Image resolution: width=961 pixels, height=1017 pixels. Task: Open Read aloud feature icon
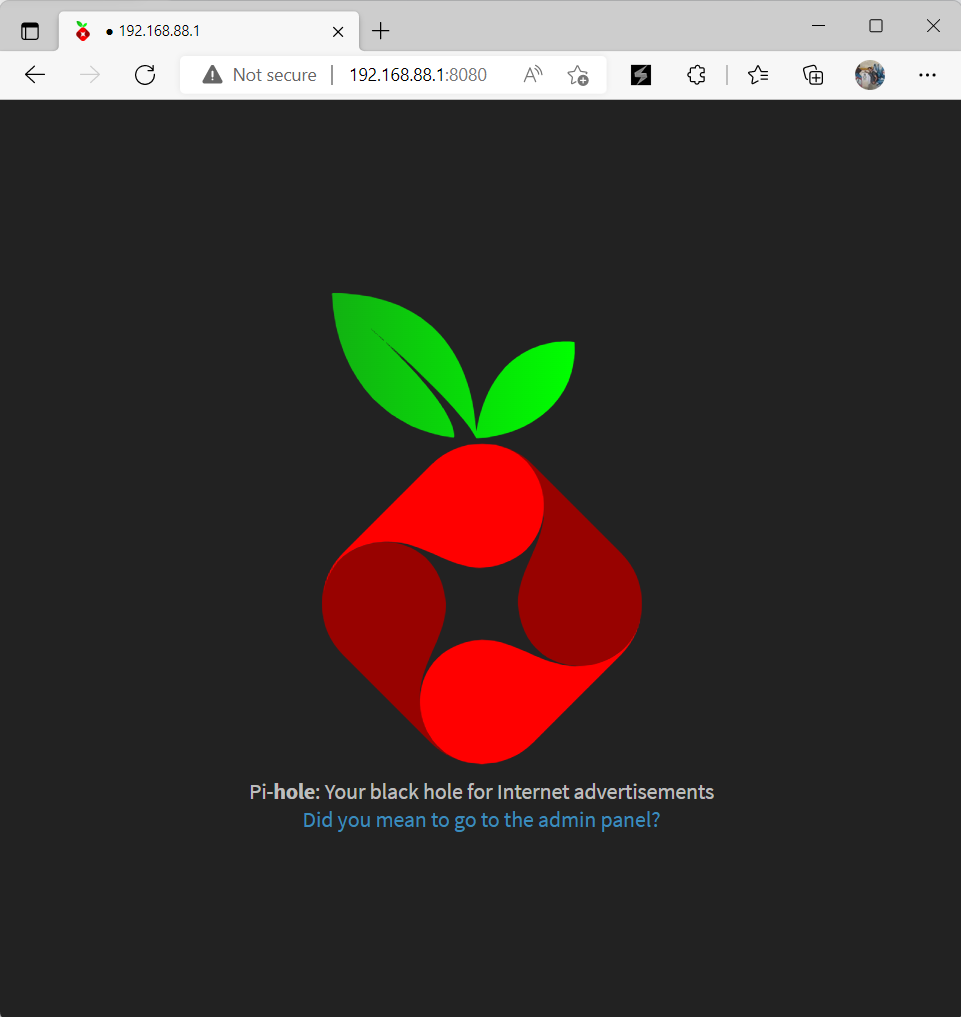(x=532, y=75)
